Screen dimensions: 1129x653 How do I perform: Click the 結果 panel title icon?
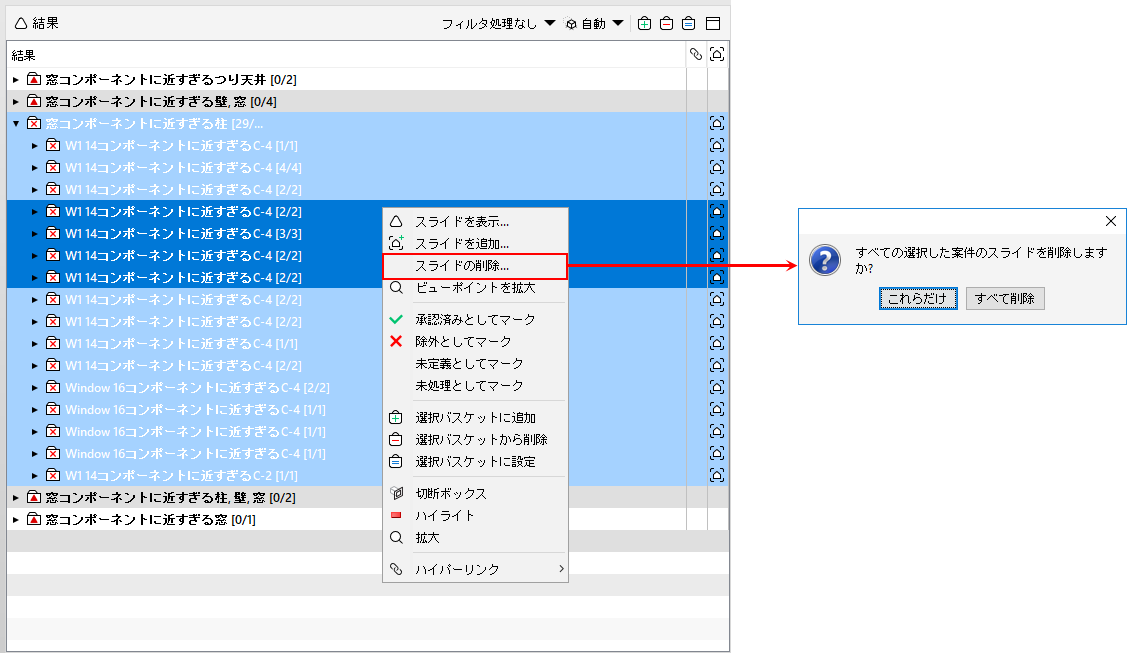[x=21, y=24]
